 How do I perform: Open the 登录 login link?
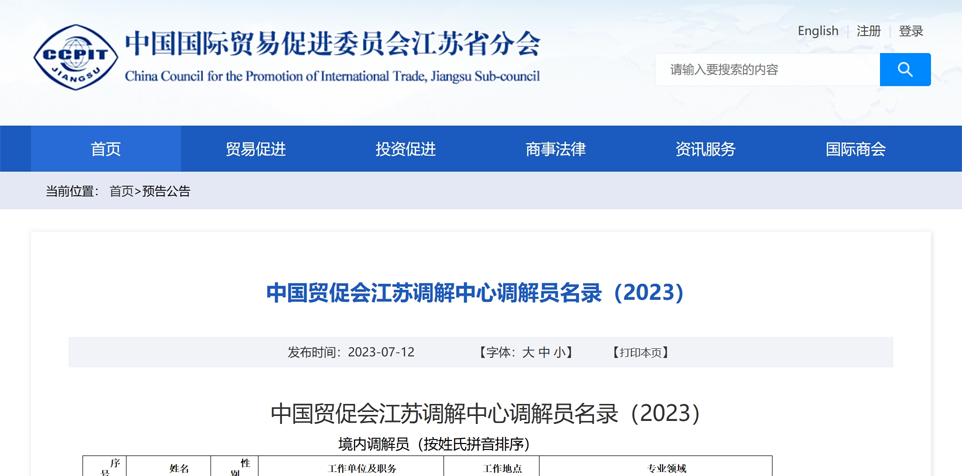tap(911, 31)
